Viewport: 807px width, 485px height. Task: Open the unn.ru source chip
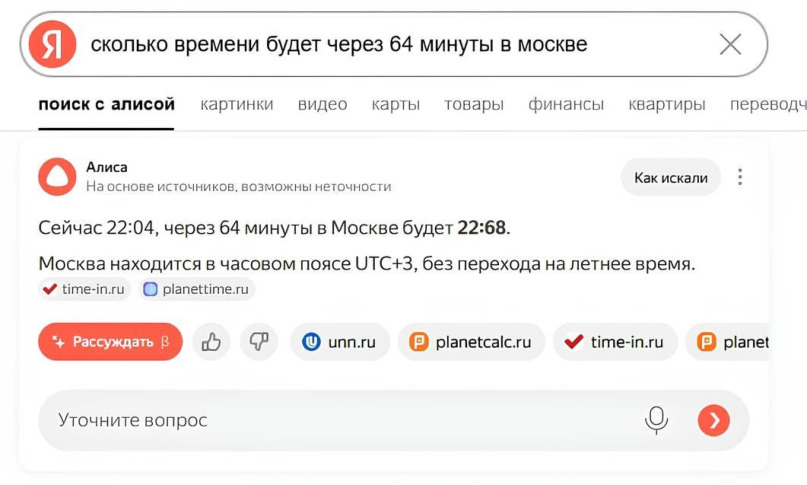tap(339, 342)
